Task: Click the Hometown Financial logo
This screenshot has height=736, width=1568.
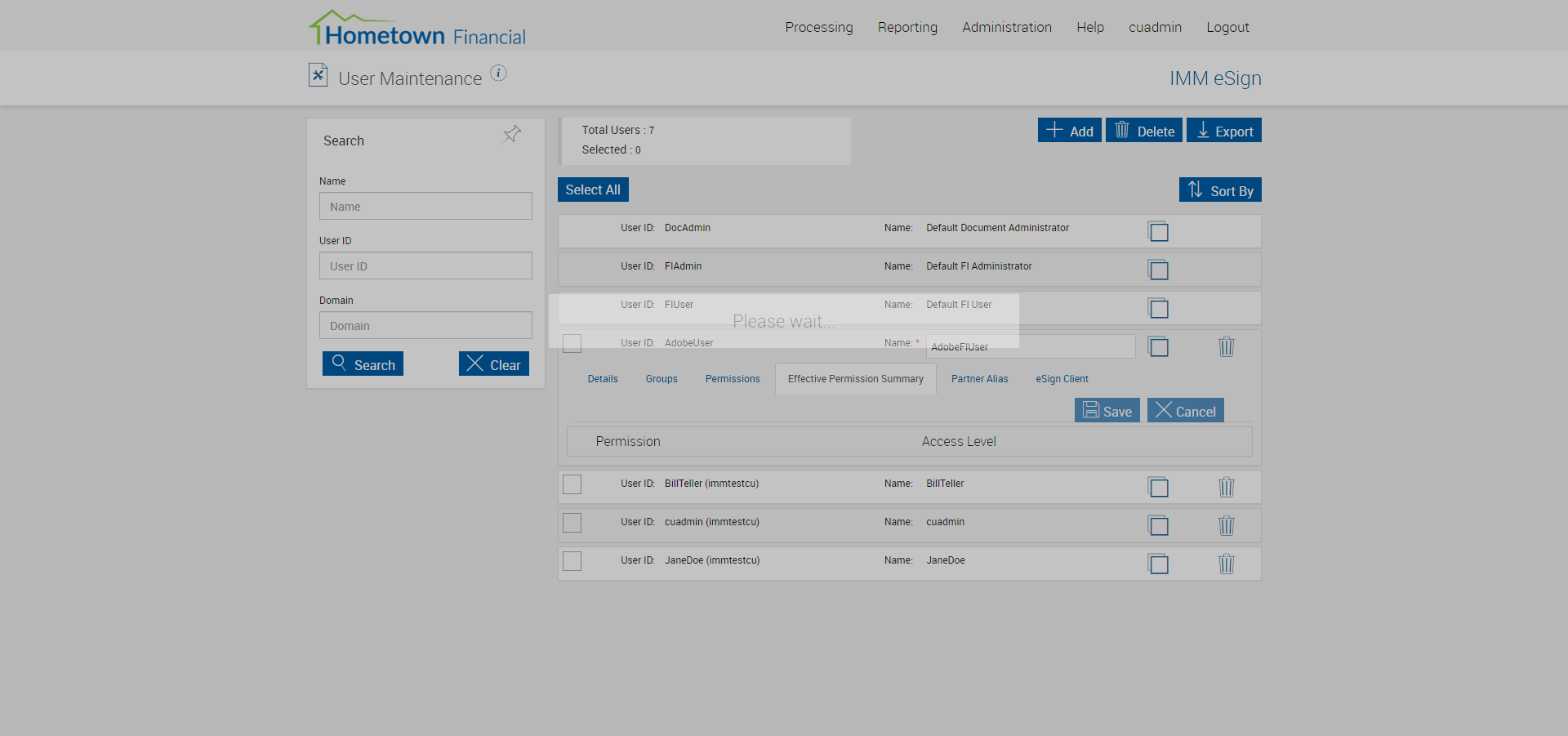Action: pos(417,28)
